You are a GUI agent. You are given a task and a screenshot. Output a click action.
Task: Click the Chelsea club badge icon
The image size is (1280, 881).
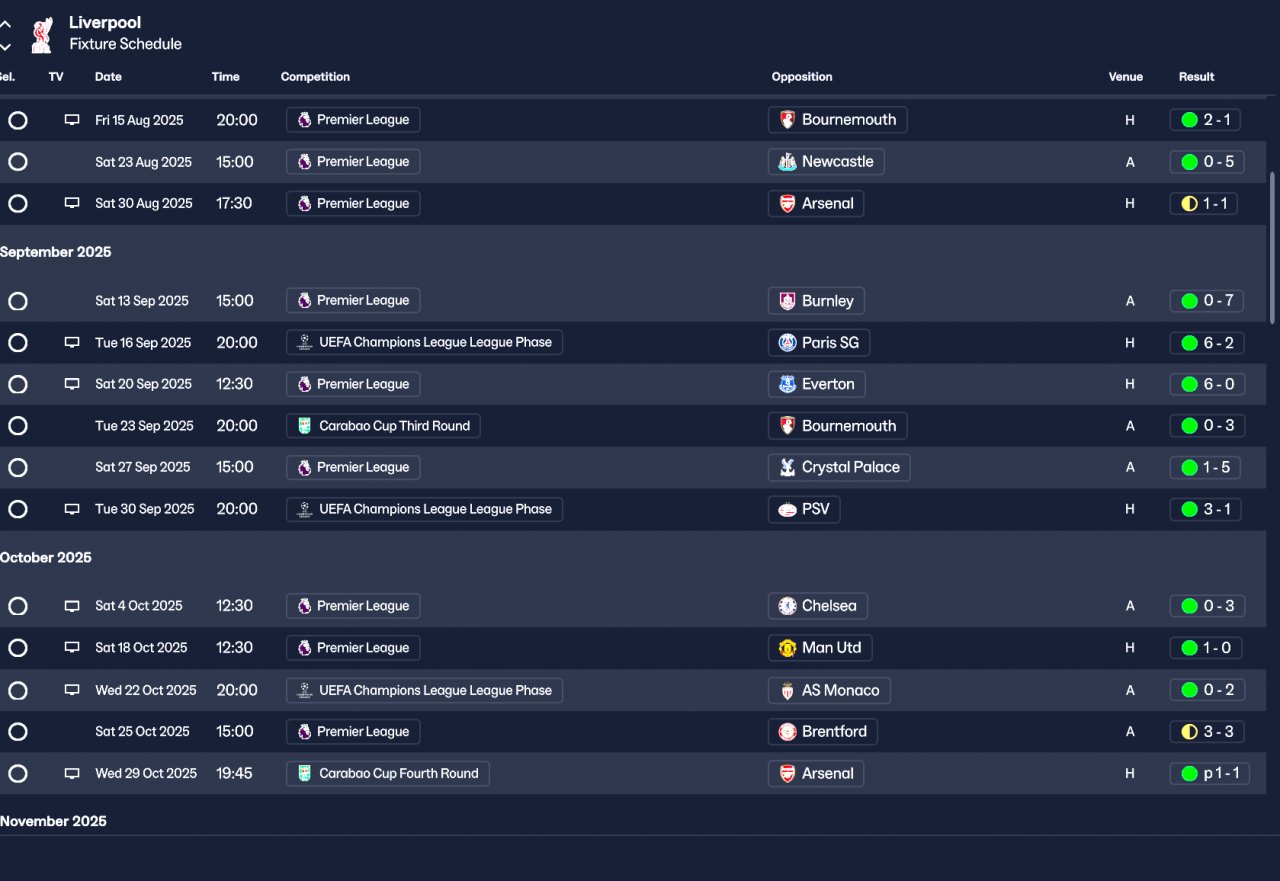click(788, 606)
